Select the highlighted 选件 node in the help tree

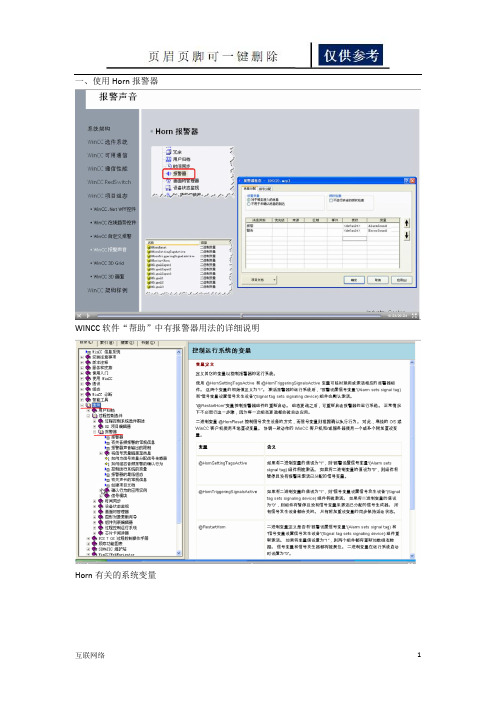pos(97,405)
